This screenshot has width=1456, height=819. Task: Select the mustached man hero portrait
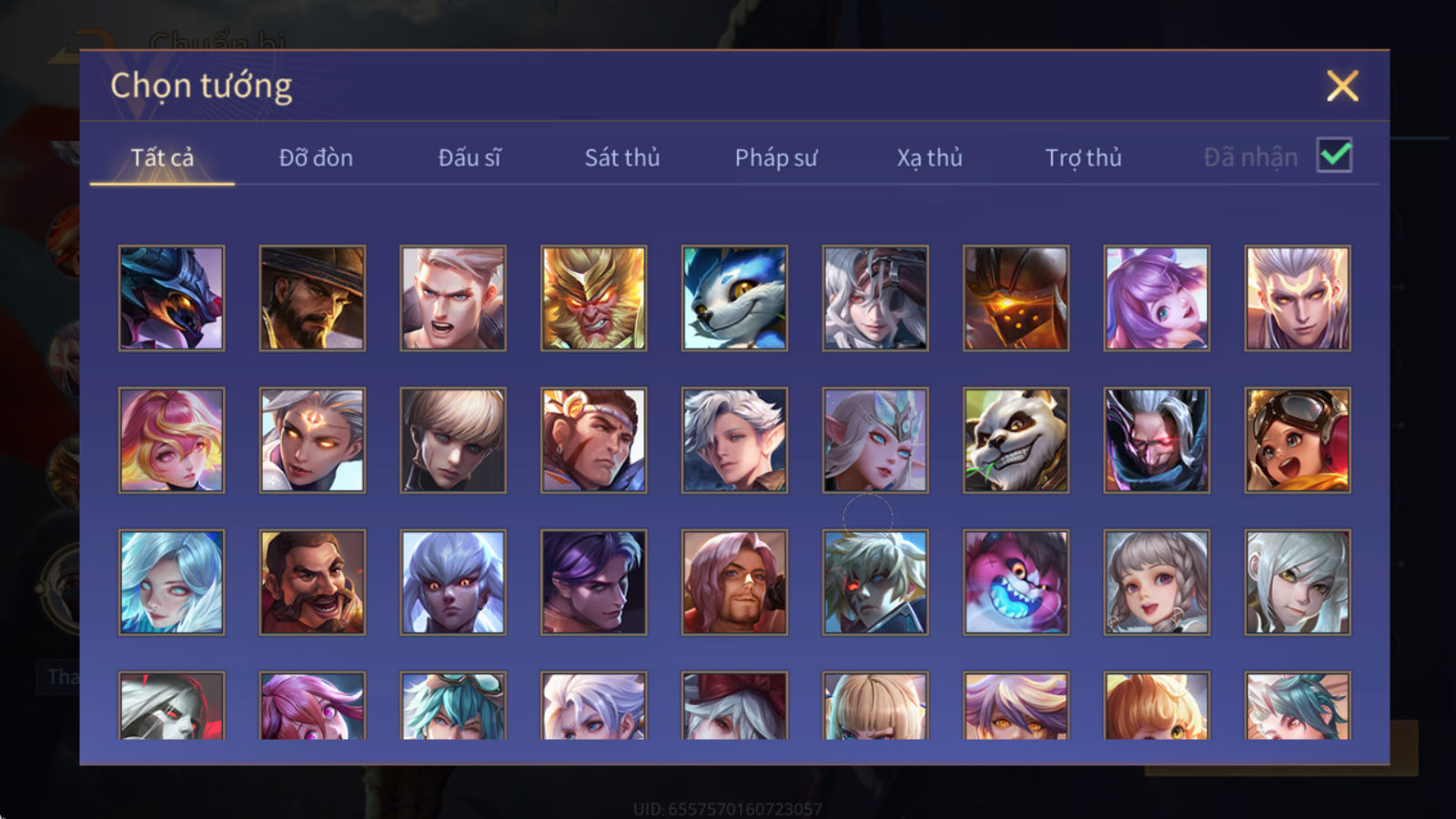(312, 582)
